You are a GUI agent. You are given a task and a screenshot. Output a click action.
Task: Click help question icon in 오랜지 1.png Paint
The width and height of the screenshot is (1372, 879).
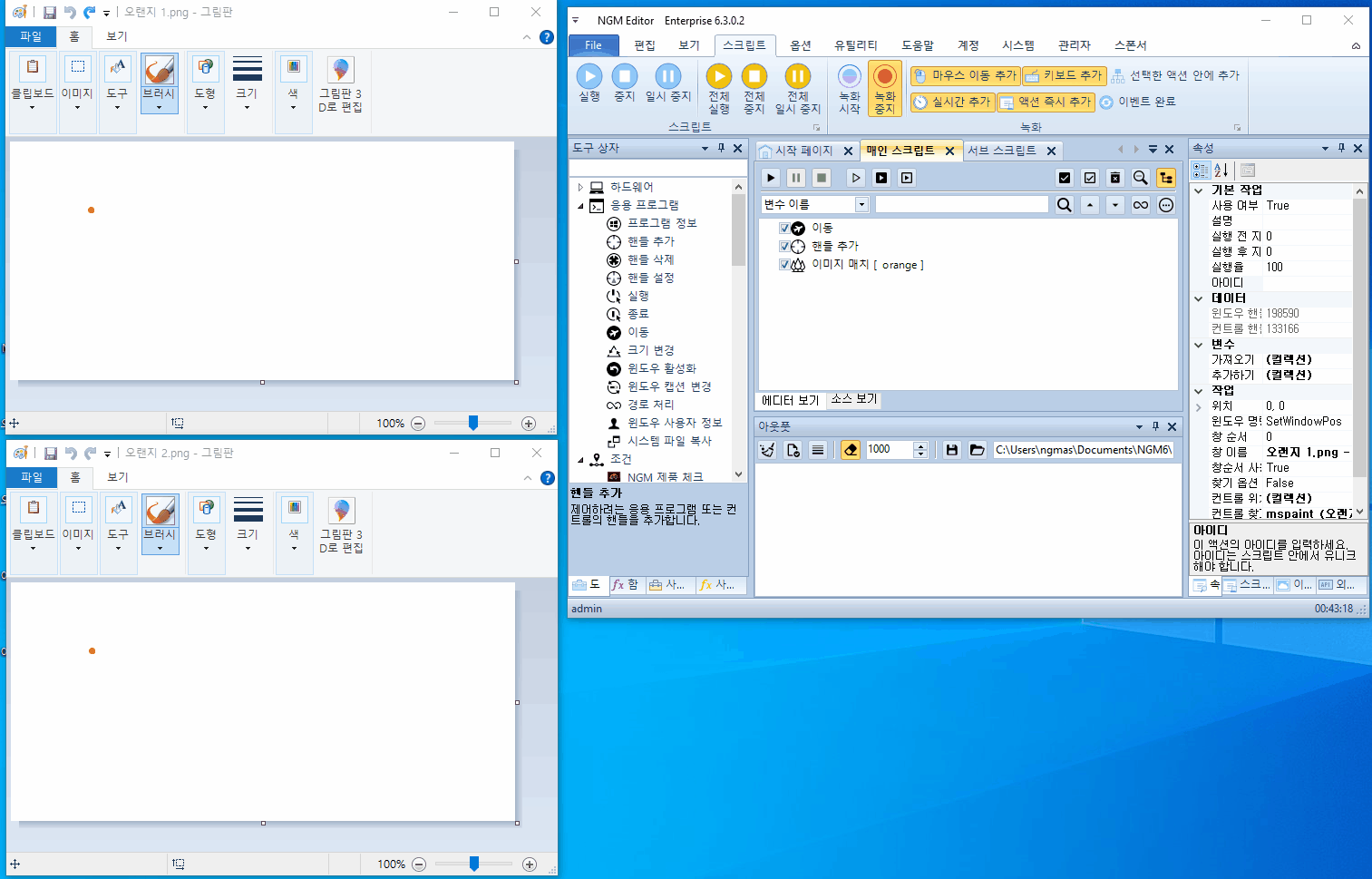click(x=547, y=37)
